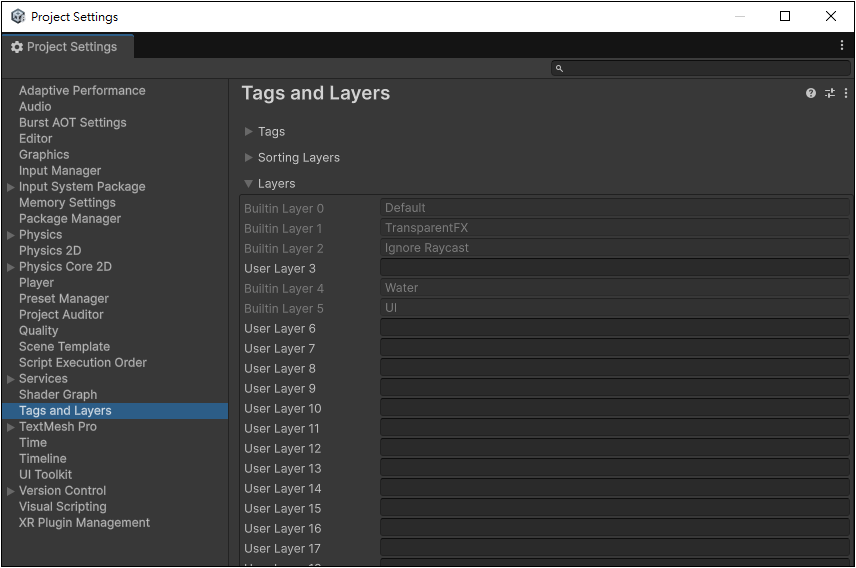Open Audio settings

(35, 106)
